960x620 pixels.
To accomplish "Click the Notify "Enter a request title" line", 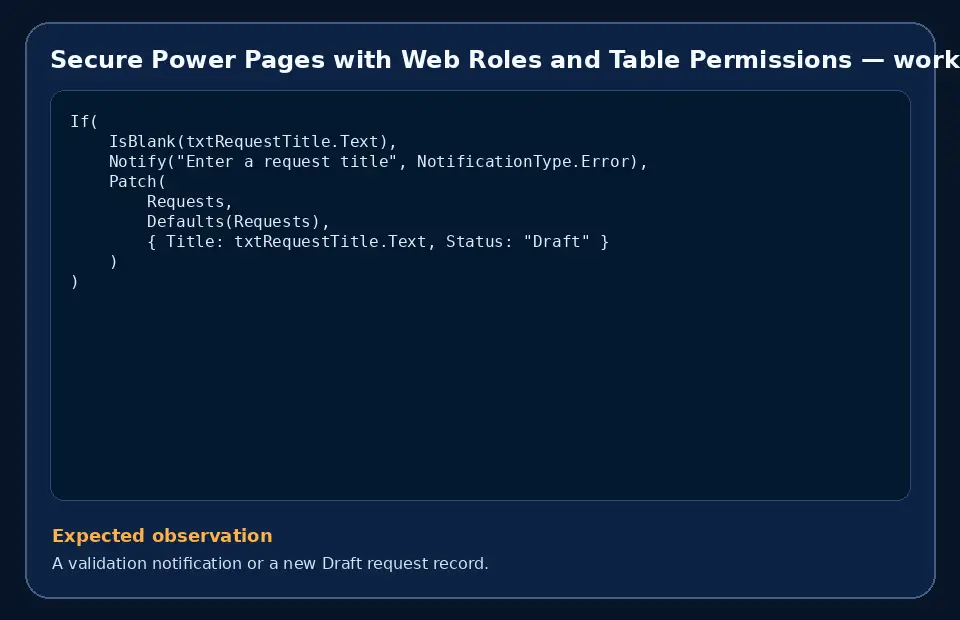I will coord(378,162).
